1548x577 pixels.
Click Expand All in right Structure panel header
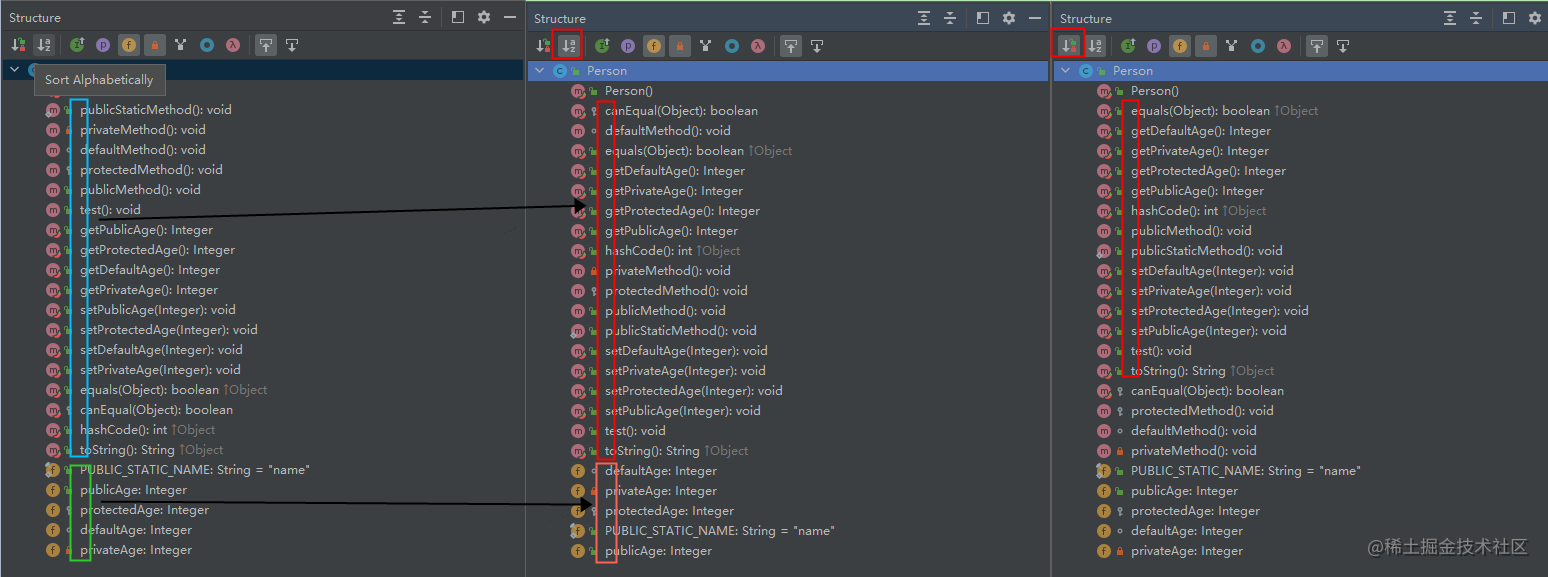click(x=1450, y=18)
